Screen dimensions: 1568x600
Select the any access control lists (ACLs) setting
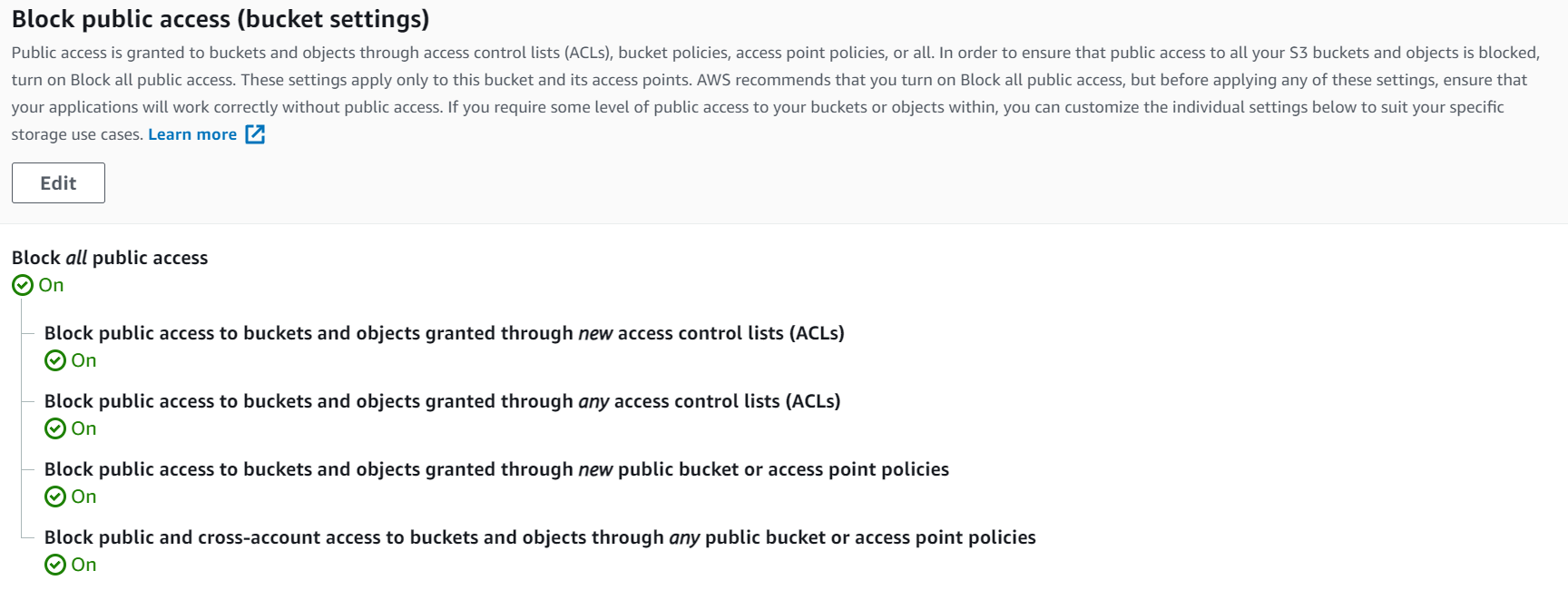click(443, 401)
